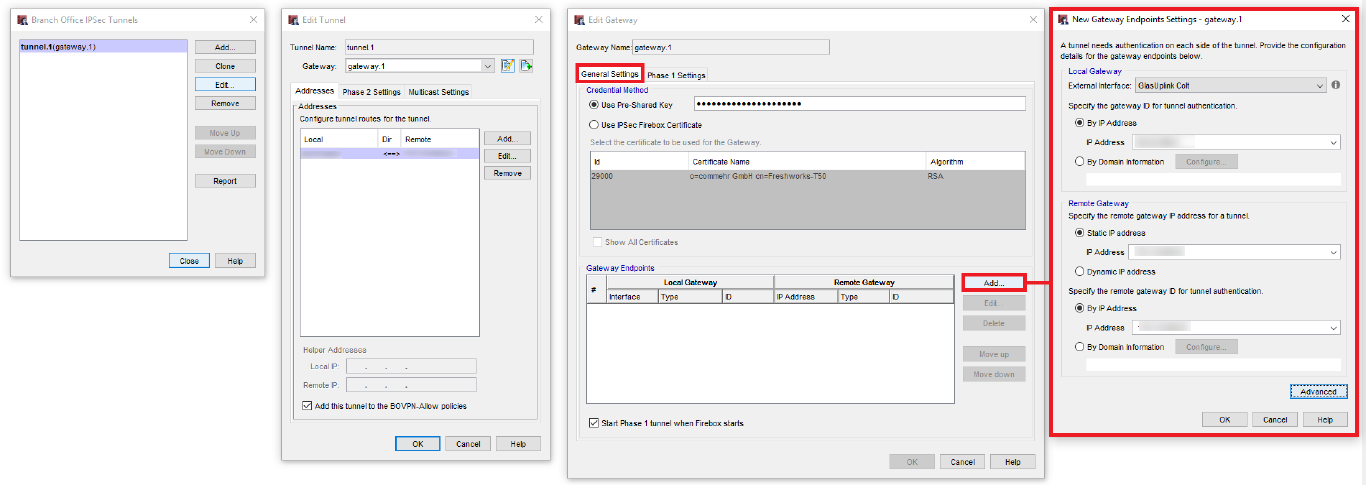Uncheck Add this tunnel to BOVPN-Allow policies
Image resolution: width=1366 pixels, height=485 pixels.
pyautogui.click(x=307, y=406)
